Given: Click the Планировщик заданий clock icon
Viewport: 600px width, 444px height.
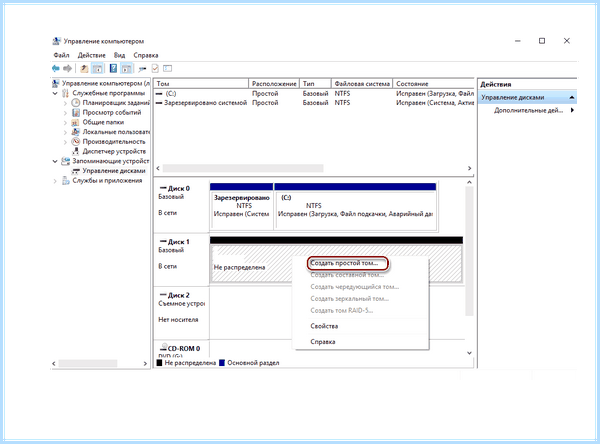Looking at the screenshot, I should coord(76,103).
